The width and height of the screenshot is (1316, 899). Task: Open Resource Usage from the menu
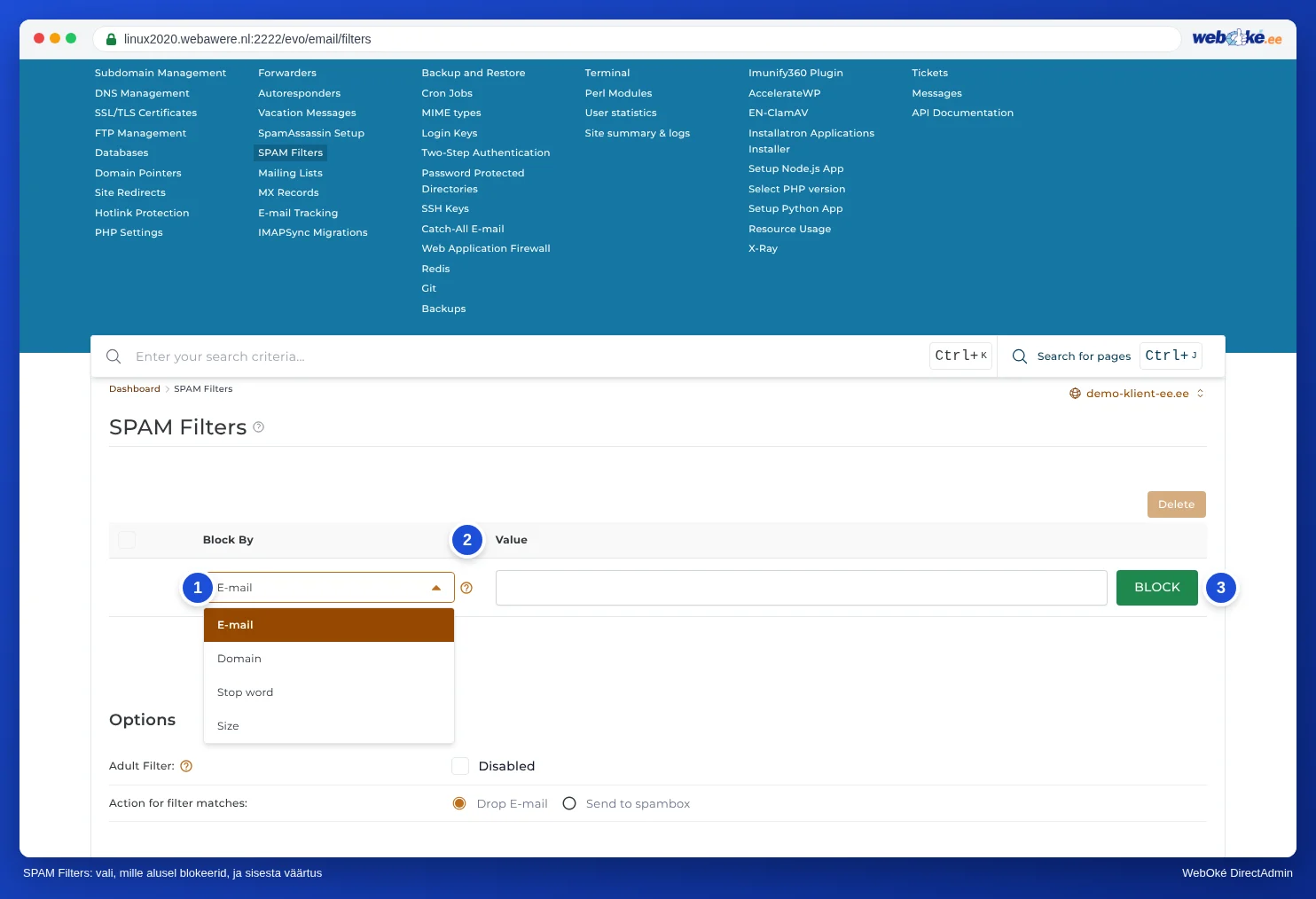coord(789,229)
